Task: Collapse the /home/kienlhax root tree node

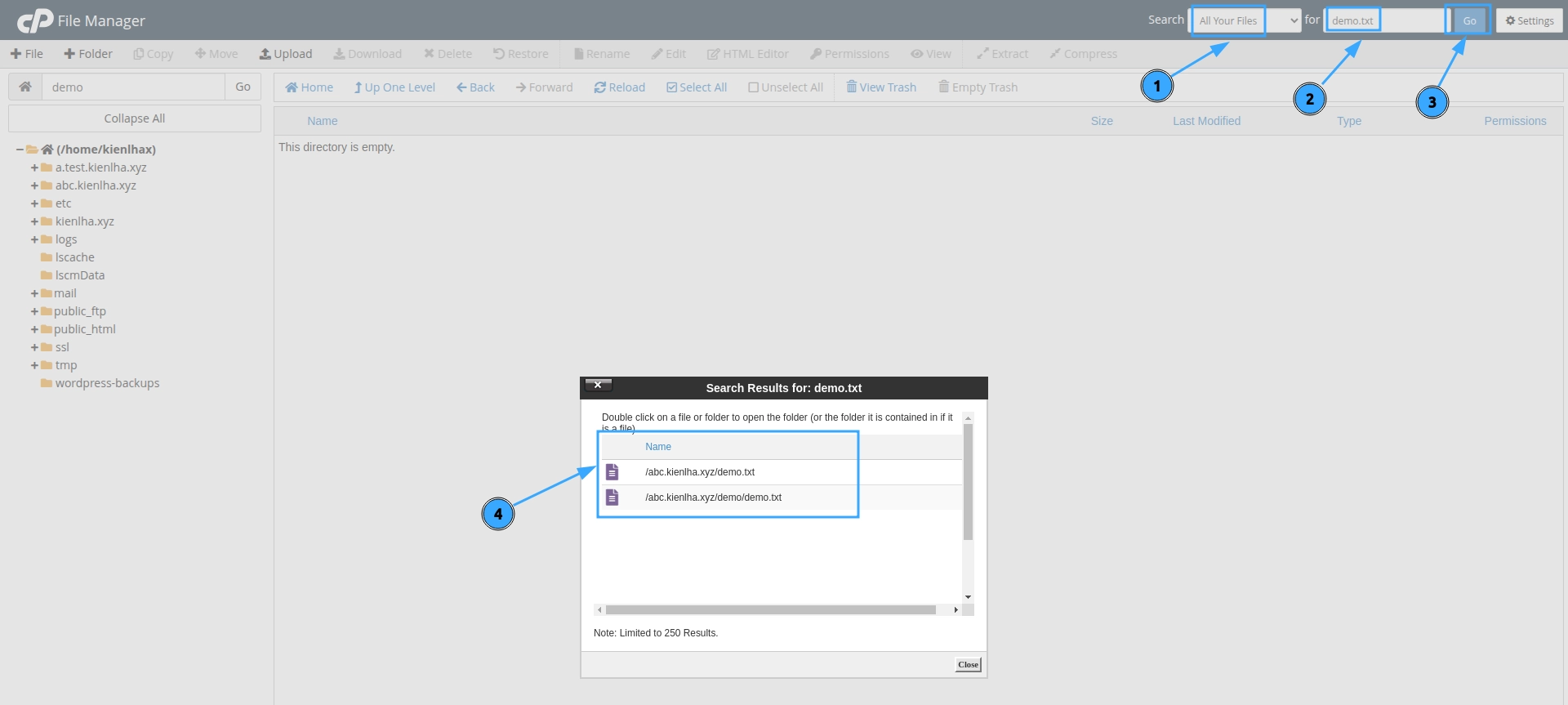Action: pyautogui.click(x=20, y=149)
